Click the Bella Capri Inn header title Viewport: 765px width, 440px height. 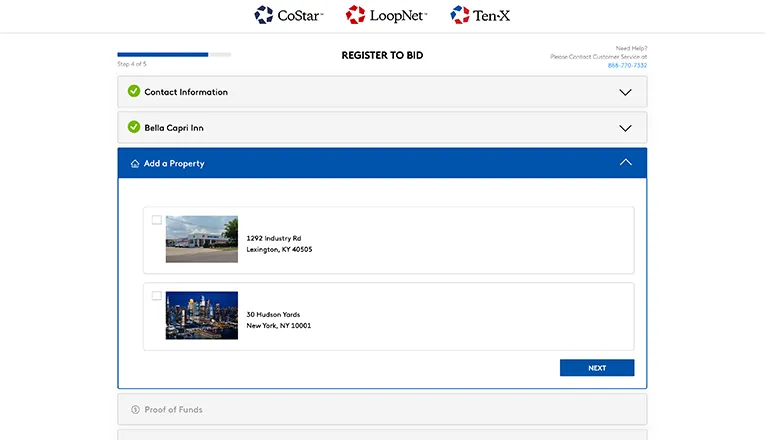[174, 128]
